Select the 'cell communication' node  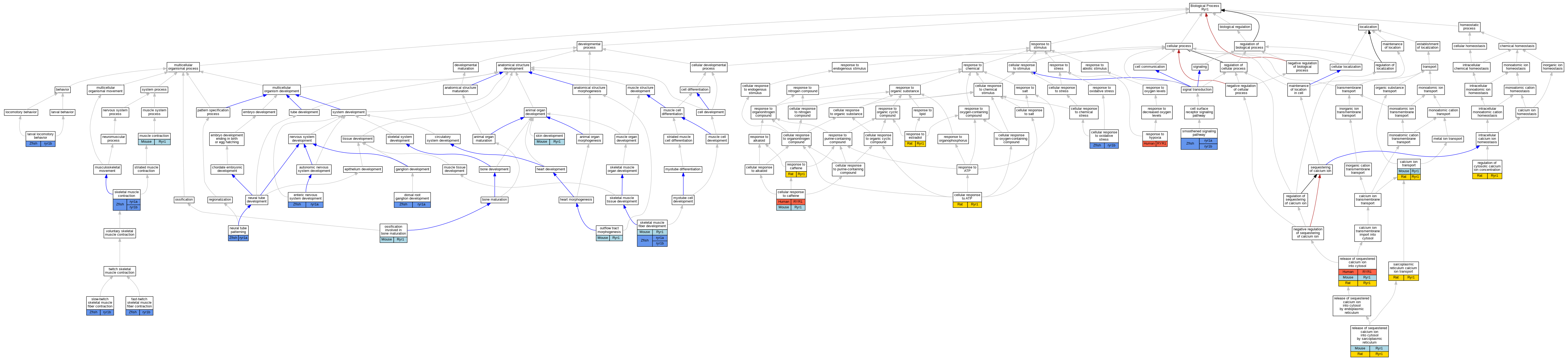click(x=1150, y=67)
